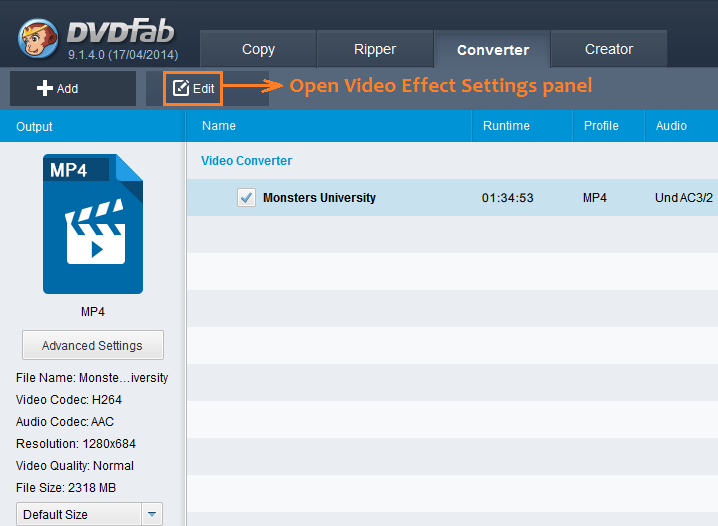Image resolution: width=718 pixels, height=526 pixels.
Task: Click the Und AC3/2 audio cell
Action: pos(684,198)
